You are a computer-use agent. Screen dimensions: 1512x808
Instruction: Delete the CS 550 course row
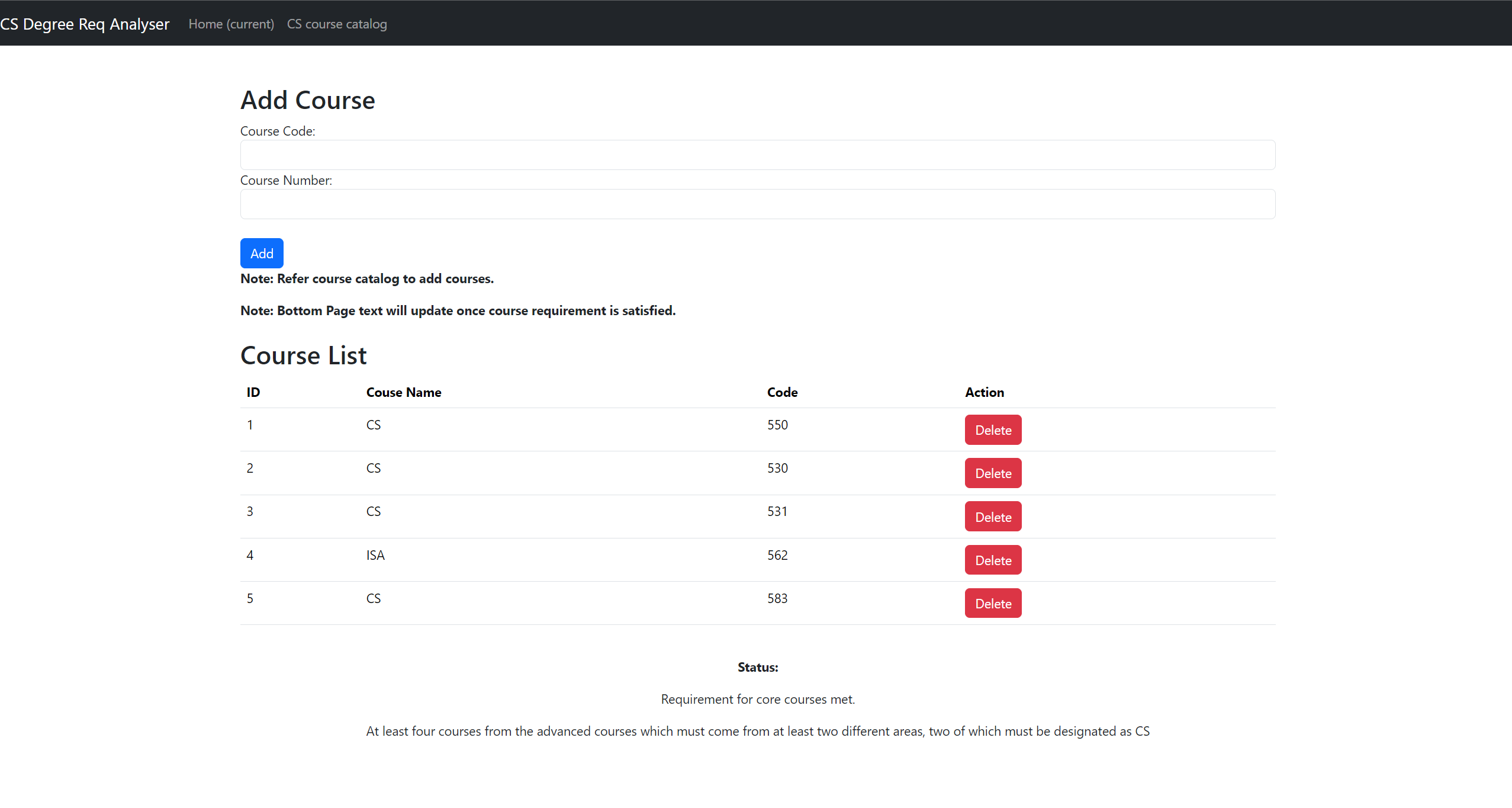click(992, 430)
